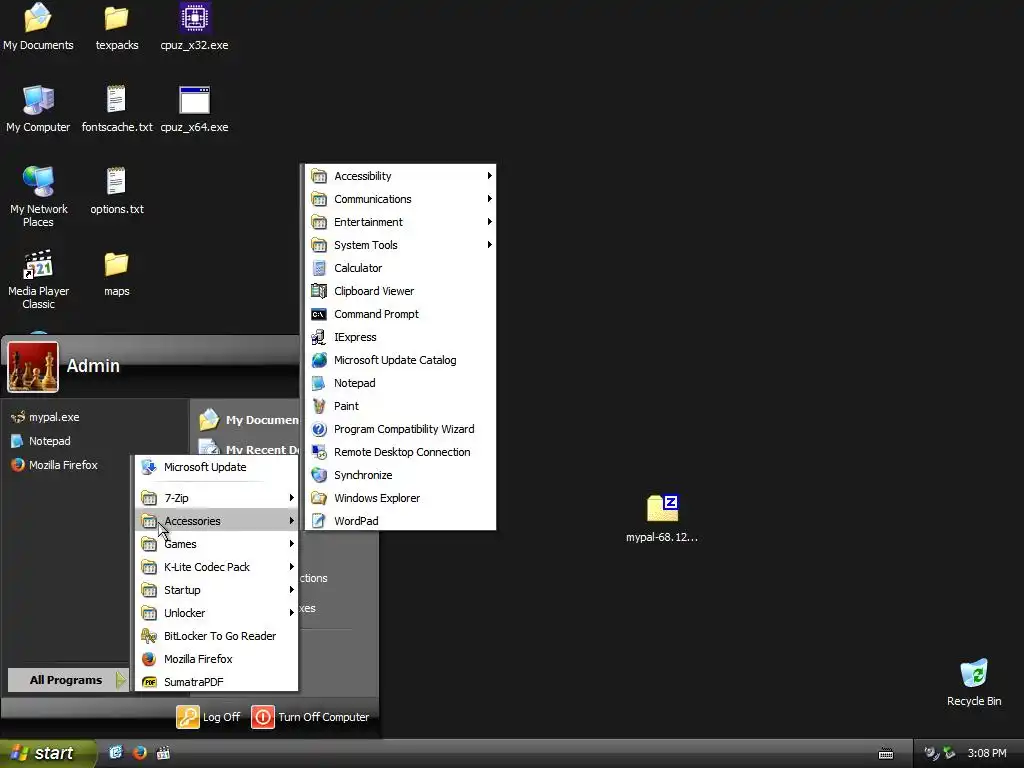1024x768 pixels.
Task: Open the My Documents desktop icon
Action: [x=38, y=27]
